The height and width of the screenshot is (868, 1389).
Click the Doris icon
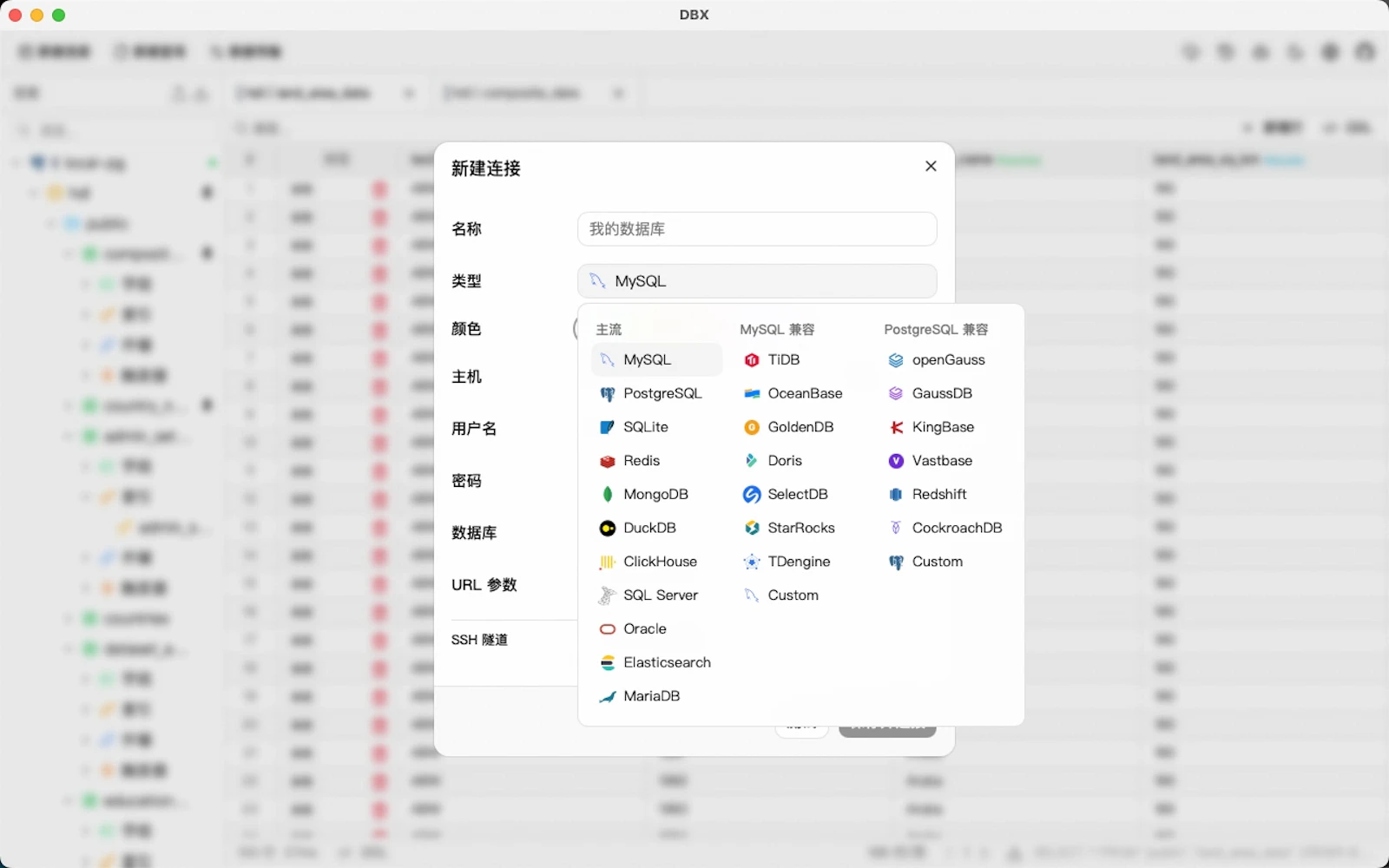click(x=752, y=461)
